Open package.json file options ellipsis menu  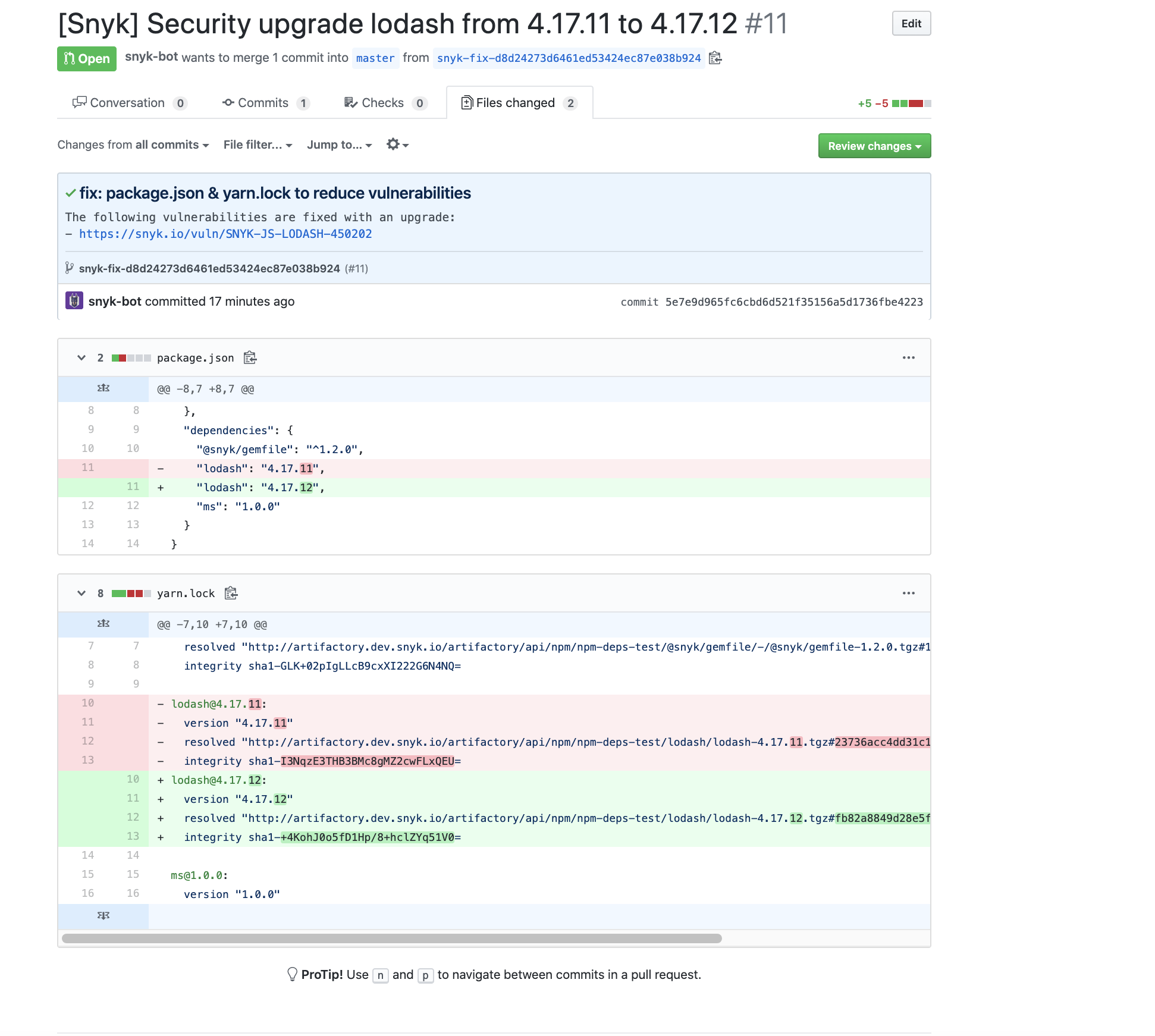908,357
